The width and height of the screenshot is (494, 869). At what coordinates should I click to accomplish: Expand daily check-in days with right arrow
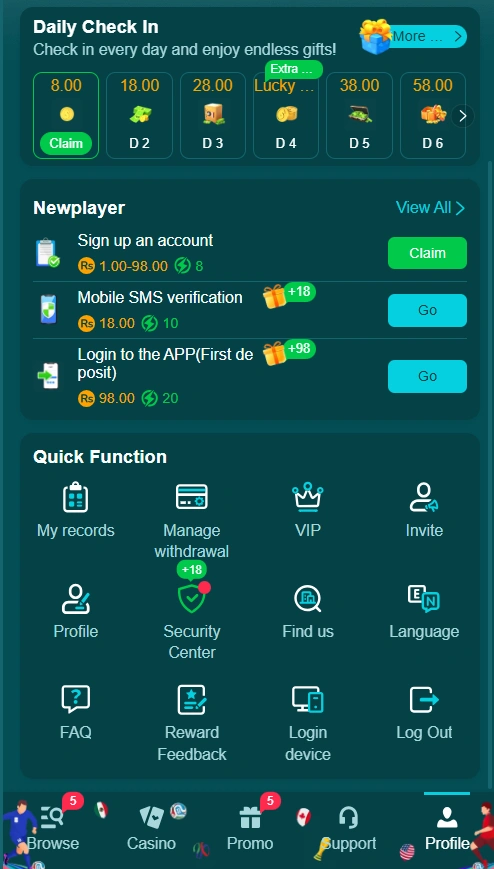[464, 116]
